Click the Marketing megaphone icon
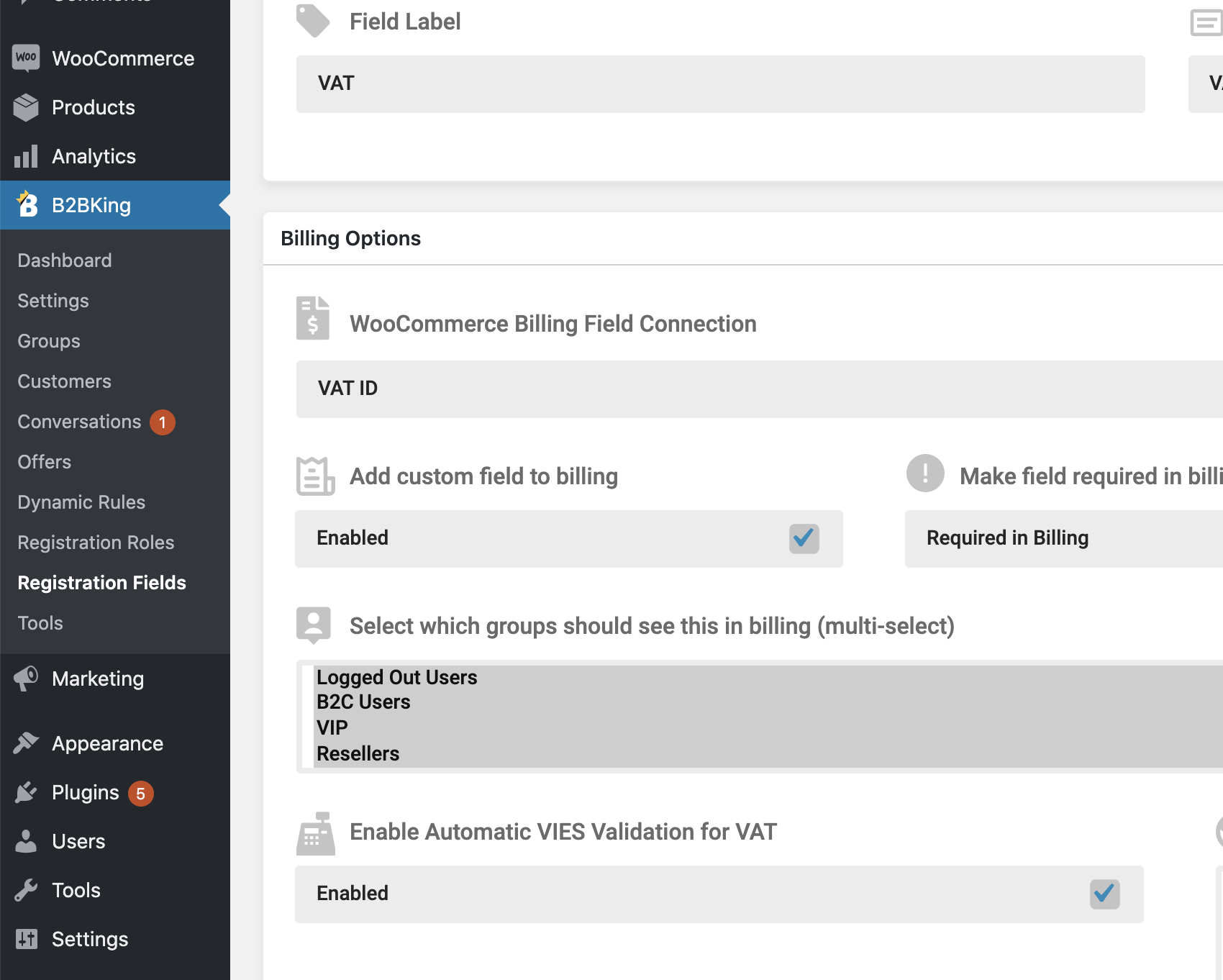The height and width of the screenshot is (980, 1223). pyautogui.click(x=26, y=679)
